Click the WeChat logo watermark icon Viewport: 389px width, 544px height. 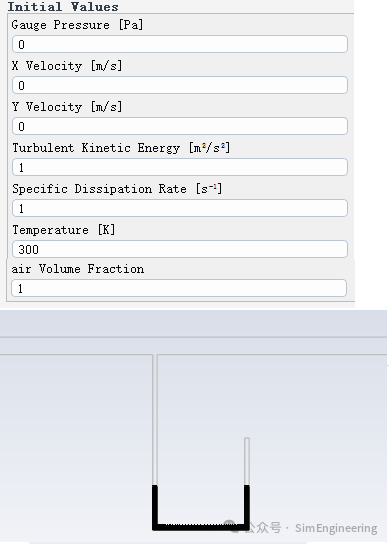(231, 526)
